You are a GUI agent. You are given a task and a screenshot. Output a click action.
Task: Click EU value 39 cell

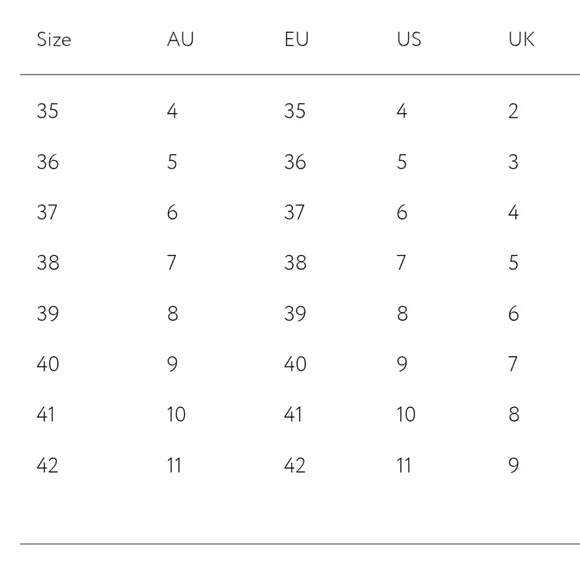[295, 314]
